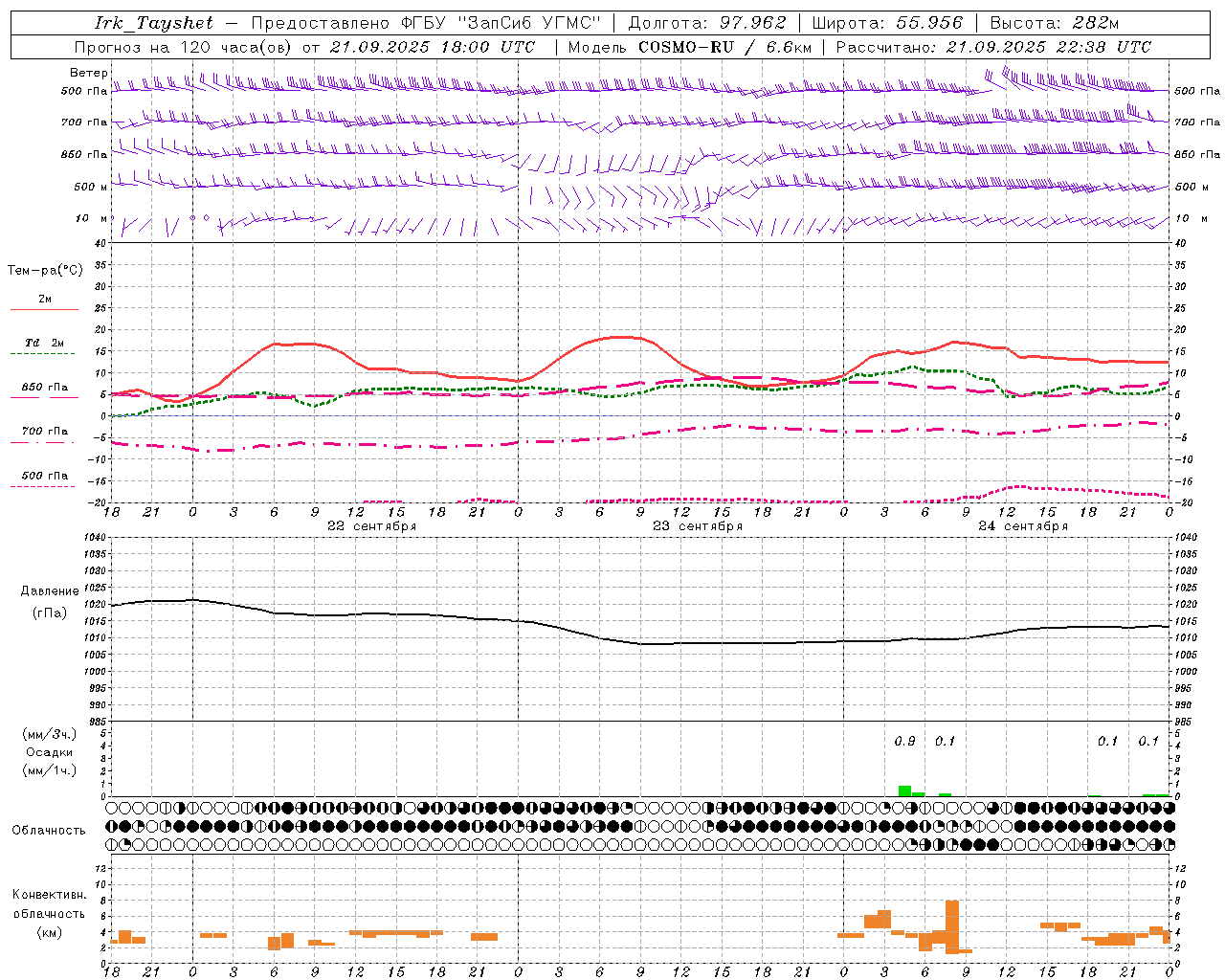Screen dimensions: 1225x980
Task: Select the longitude value 97.962
Action: click(x=752, y=23)
